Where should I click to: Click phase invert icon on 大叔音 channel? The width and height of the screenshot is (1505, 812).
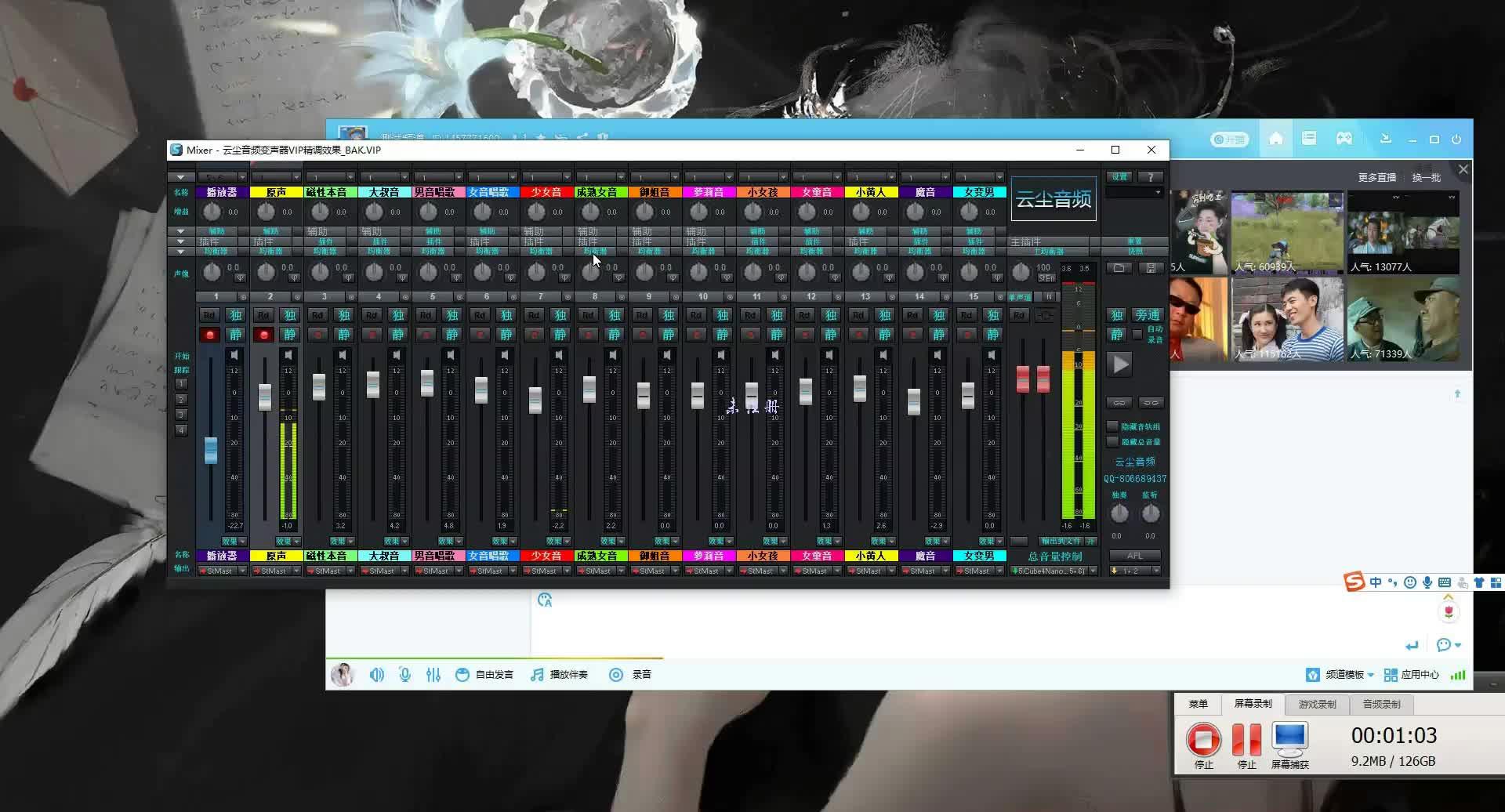pyautogui.click(x=403, y=277)
